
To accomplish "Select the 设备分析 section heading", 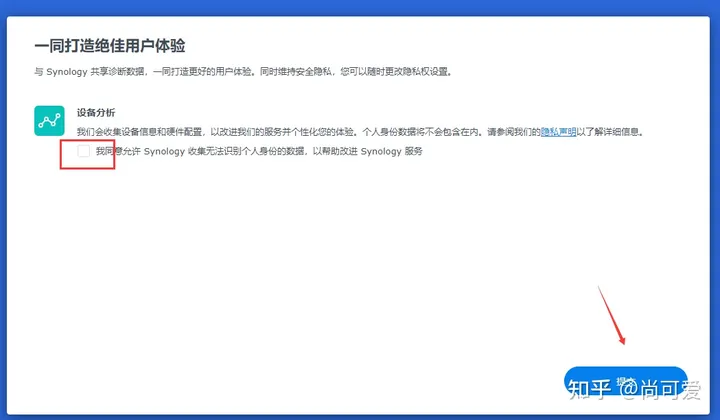I will click(96, 112).
